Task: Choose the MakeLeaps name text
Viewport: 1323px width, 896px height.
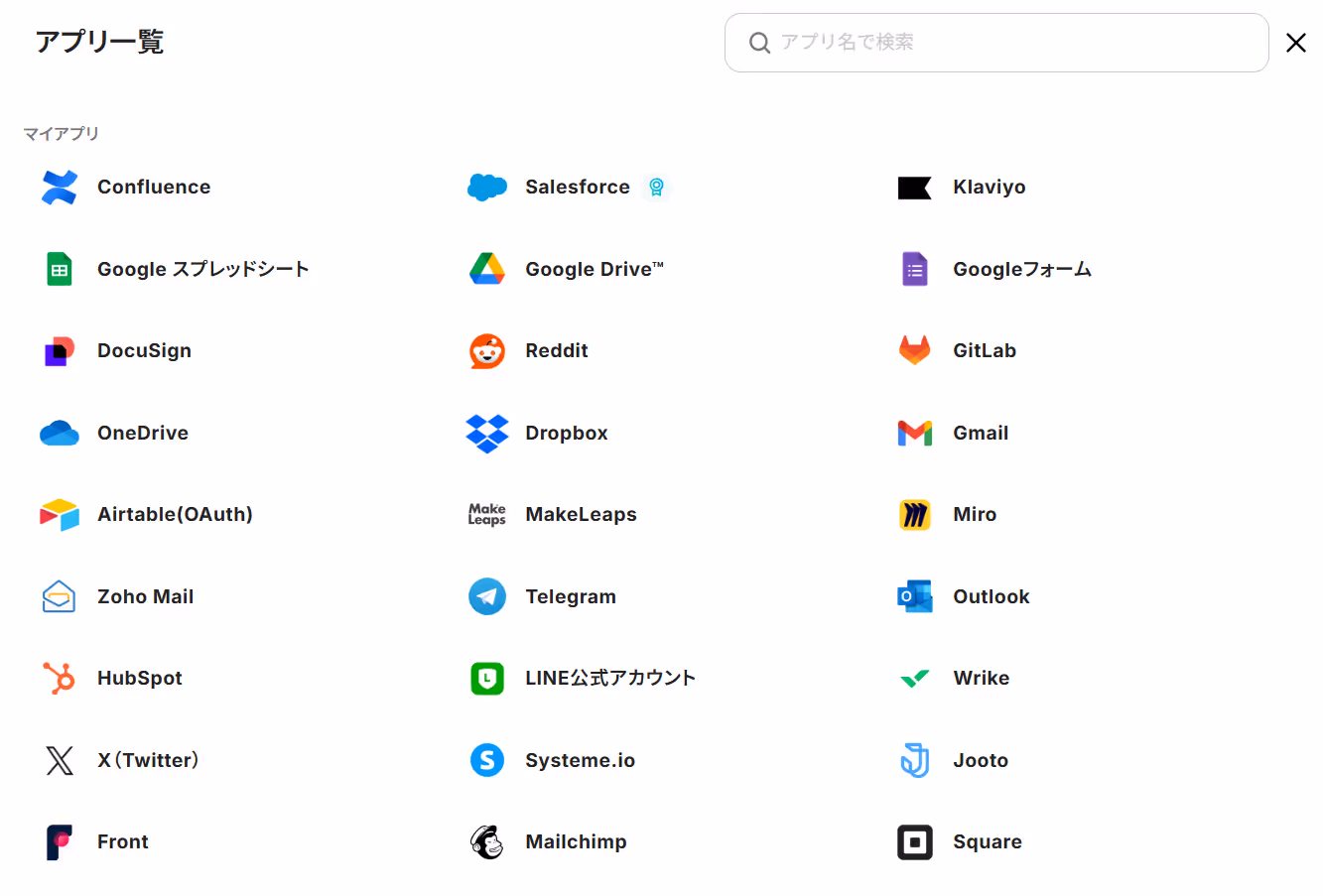Action: tap(582, 515)
